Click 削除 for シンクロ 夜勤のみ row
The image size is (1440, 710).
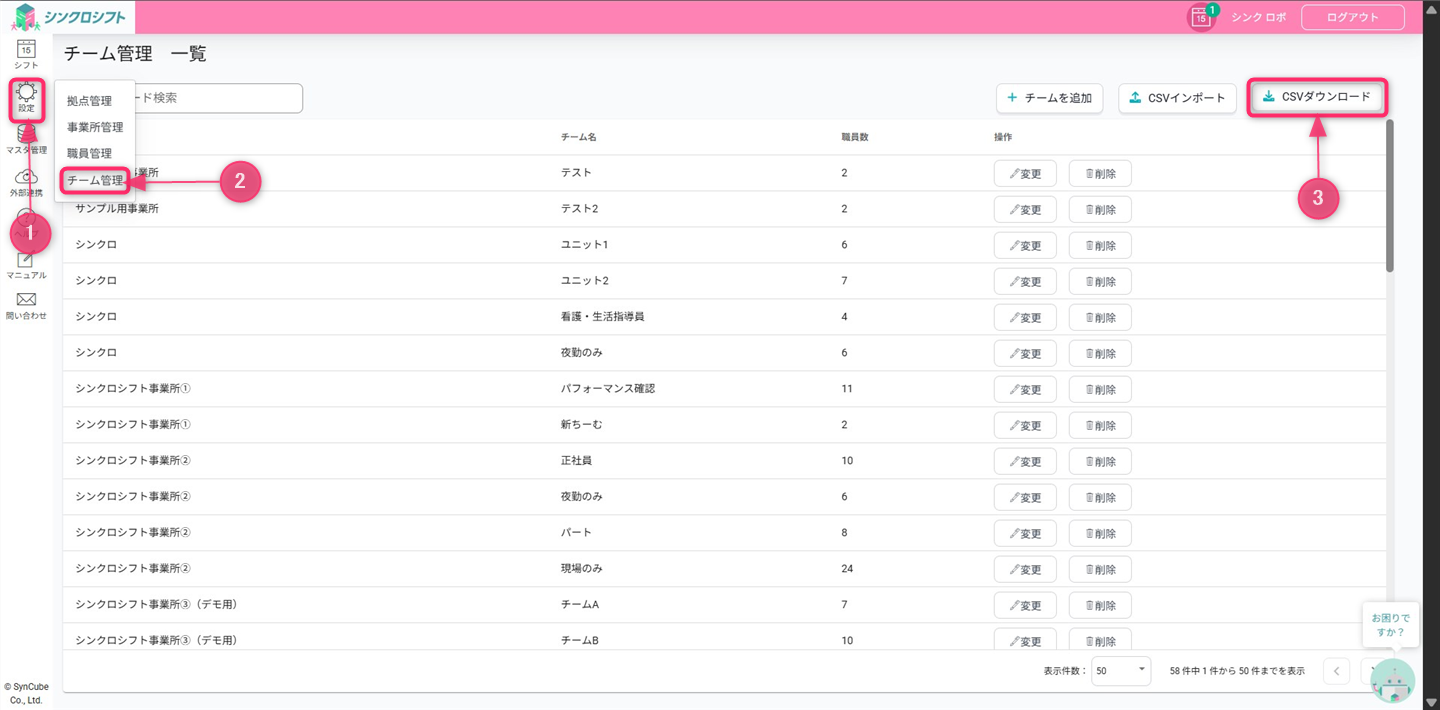[1100, 353]
